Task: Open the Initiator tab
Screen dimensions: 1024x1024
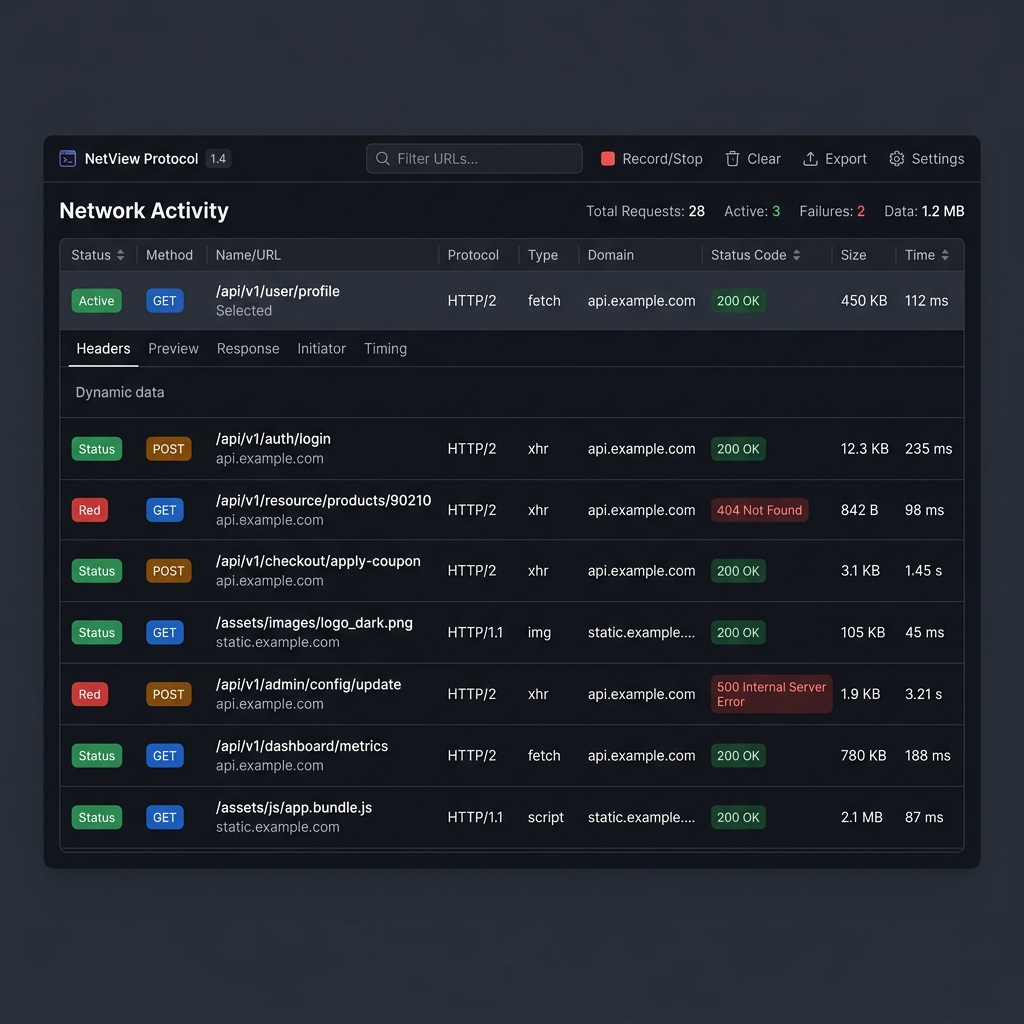Action: coord(321,349)
